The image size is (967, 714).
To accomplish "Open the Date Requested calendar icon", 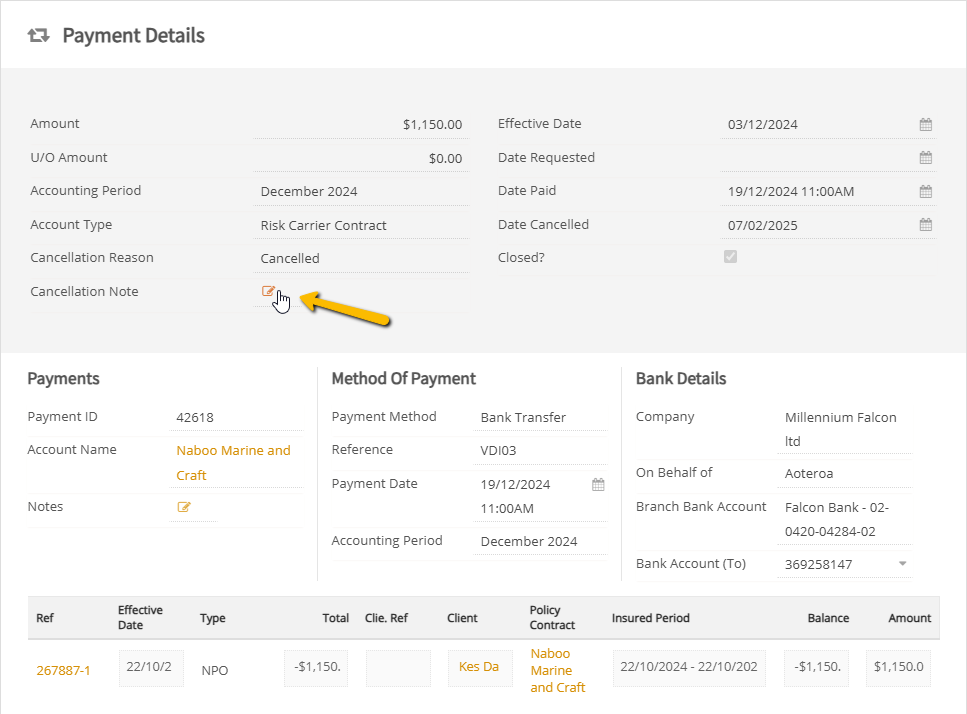I will coord(926,158).
